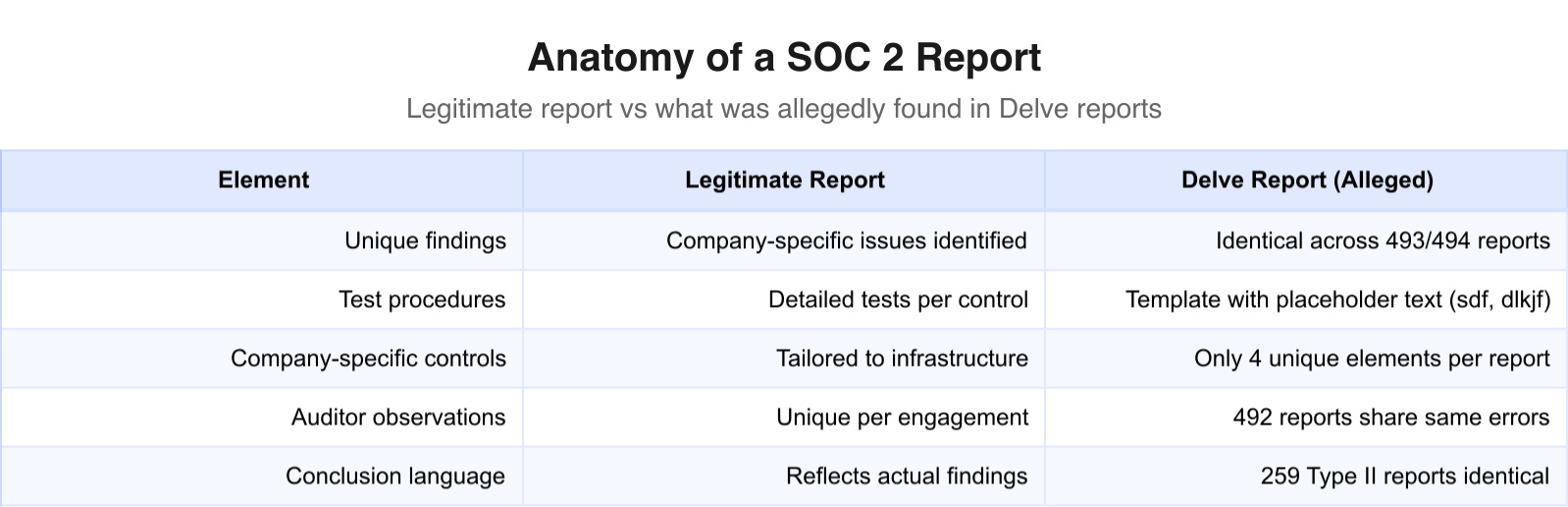This screenshot has height=507, width=1568.
Task: Select the "Test procedures" cell
Action: [x=422, y=300]
